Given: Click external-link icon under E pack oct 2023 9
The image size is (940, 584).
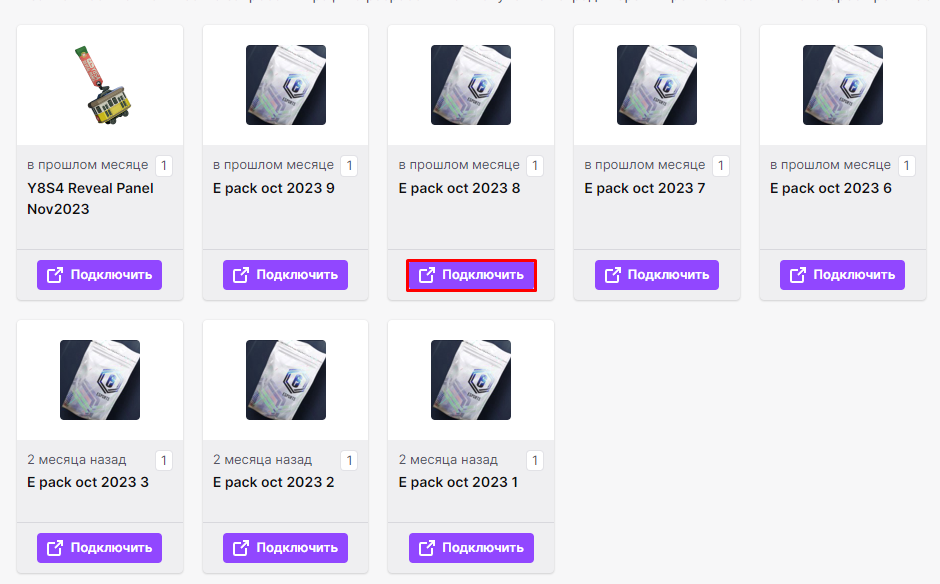Looking at the screenshot, I should (241, 275).
